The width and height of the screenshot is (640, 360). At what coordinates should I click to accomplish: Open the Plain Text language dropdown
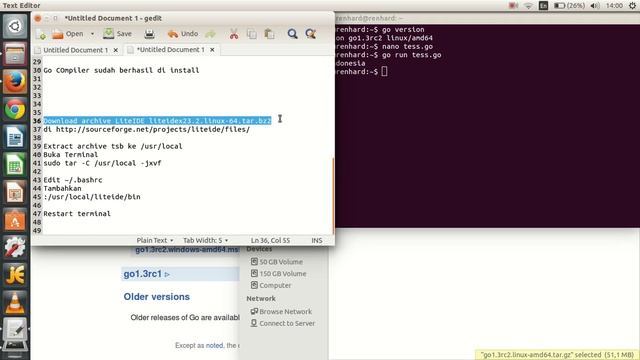pos(155,240)
